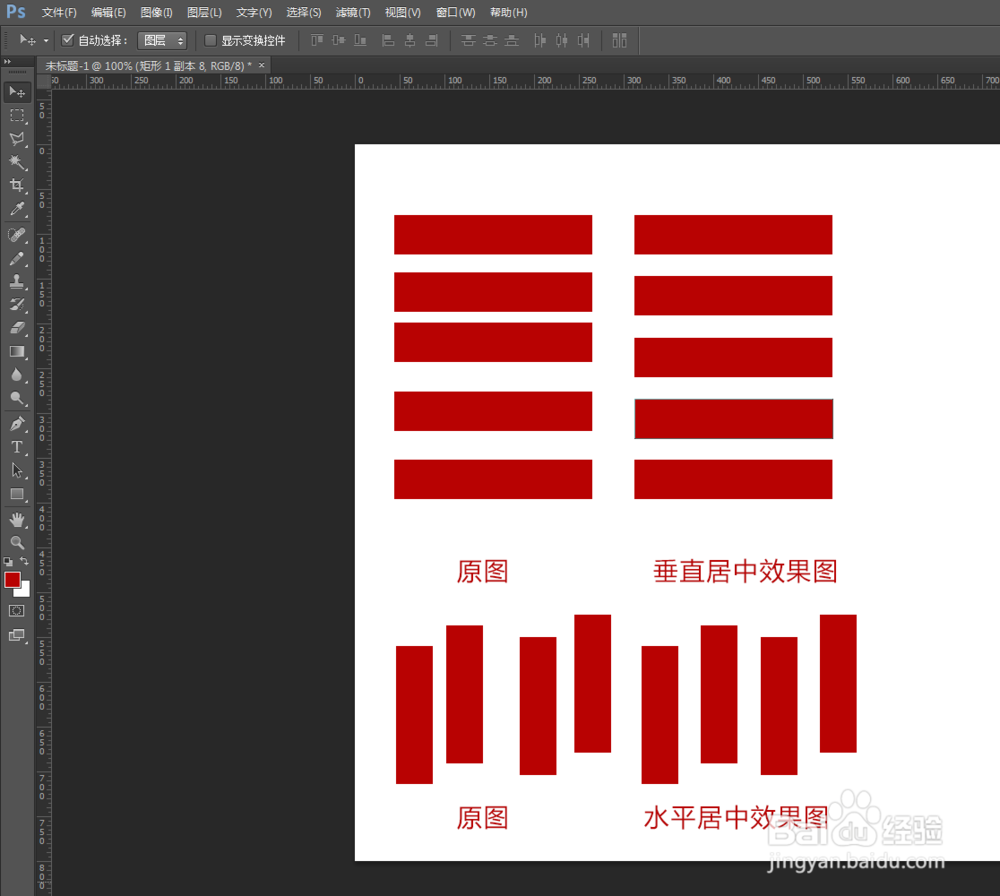
Task: Click Distribute Vertical Centers button
Action: 490,40
